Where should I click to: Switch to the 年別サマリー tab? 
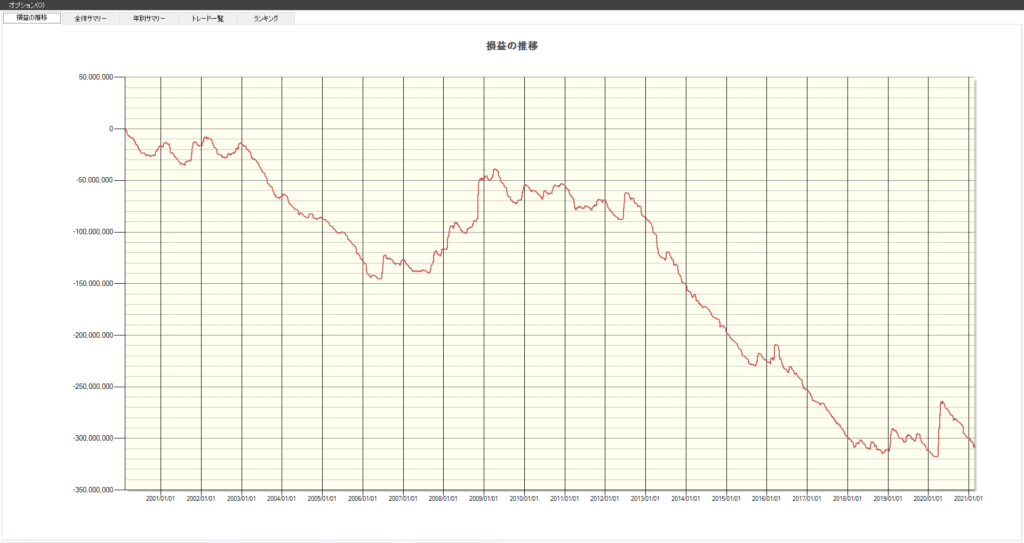pos(149,18)
